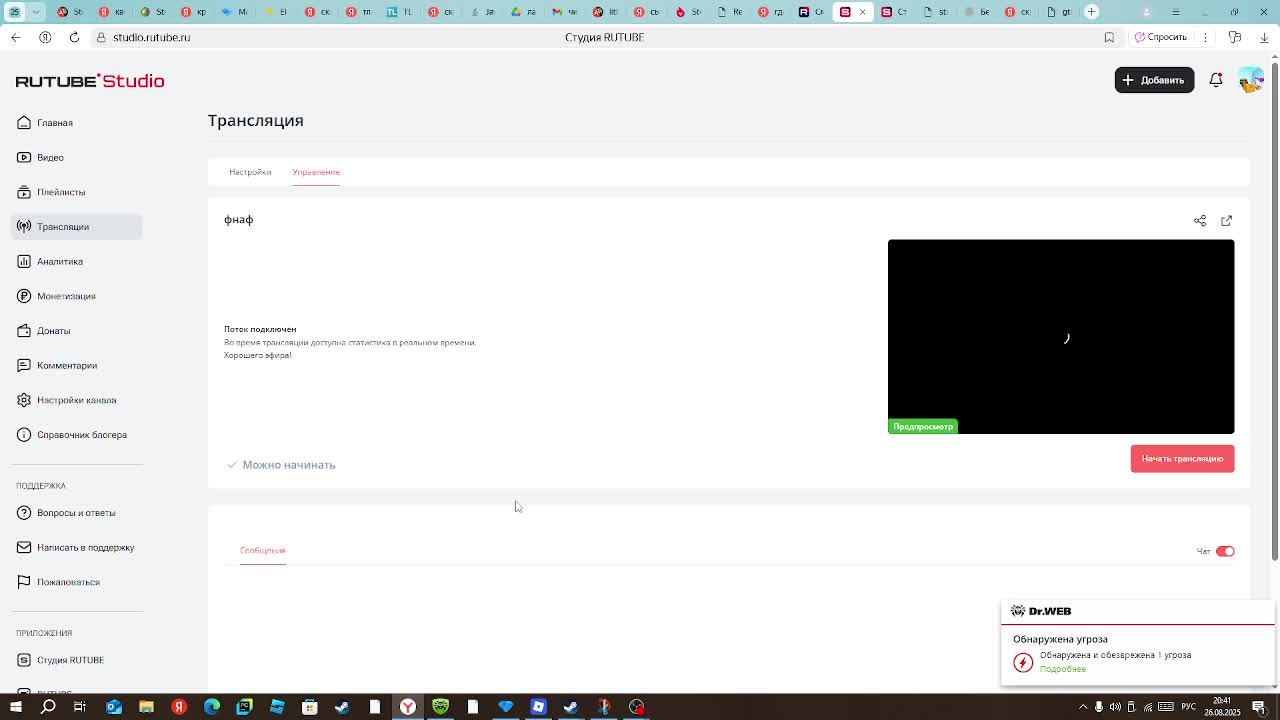Open the Windows Start menu
1280x720 pixels.
[15, 707]
